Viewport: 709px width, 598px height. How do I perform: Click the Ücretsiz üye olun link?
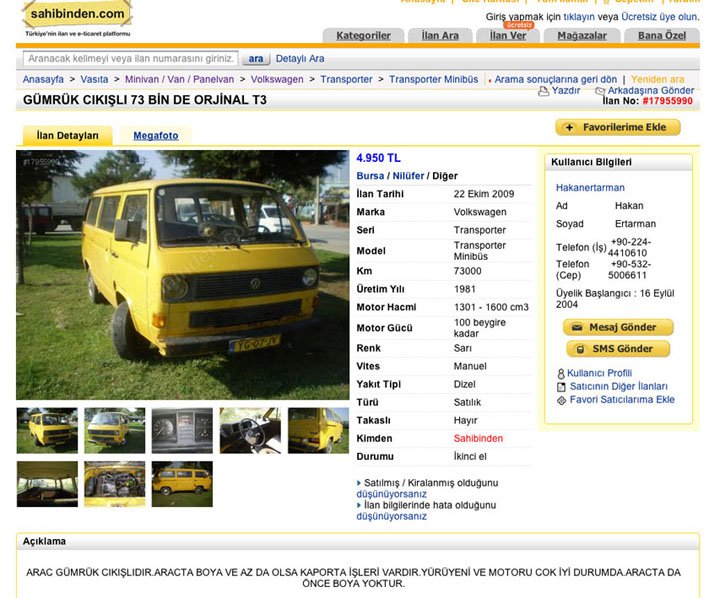coord(660,17)
